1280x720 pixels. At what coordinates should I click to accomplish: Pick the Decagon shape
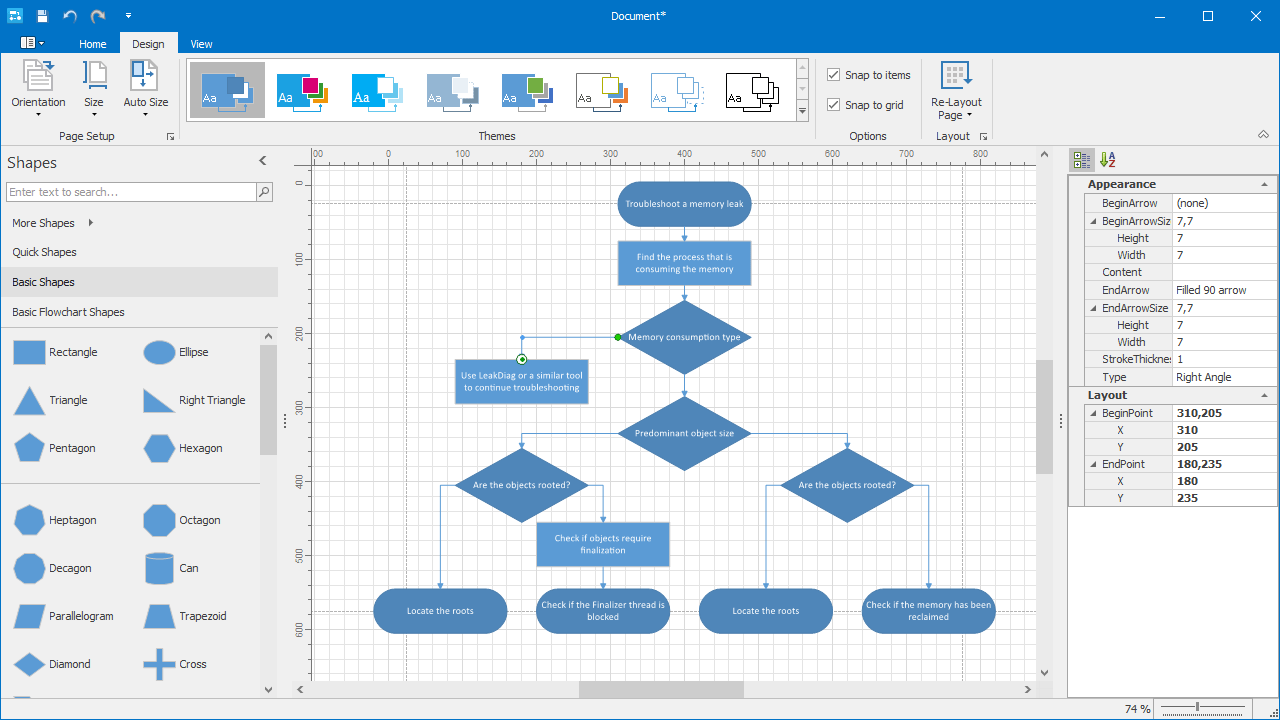(x=54, y=568)
